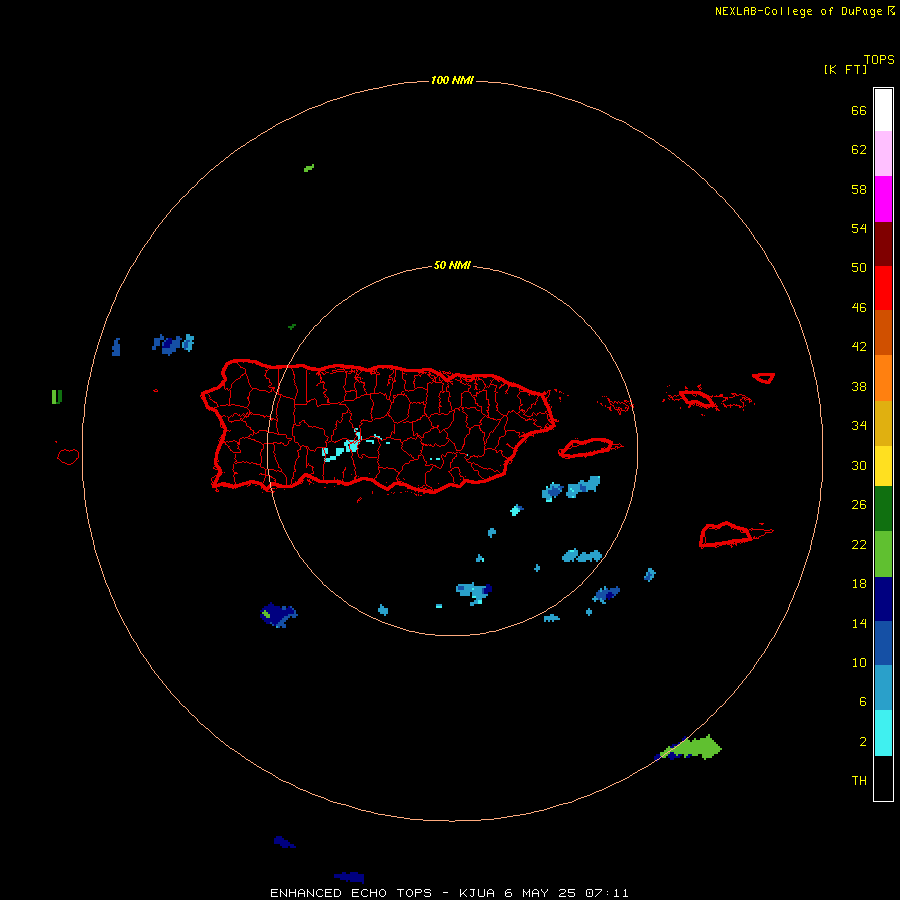Pick the cyan legend swatch
This screenshot has height=900, width=900.
[883, 733]
